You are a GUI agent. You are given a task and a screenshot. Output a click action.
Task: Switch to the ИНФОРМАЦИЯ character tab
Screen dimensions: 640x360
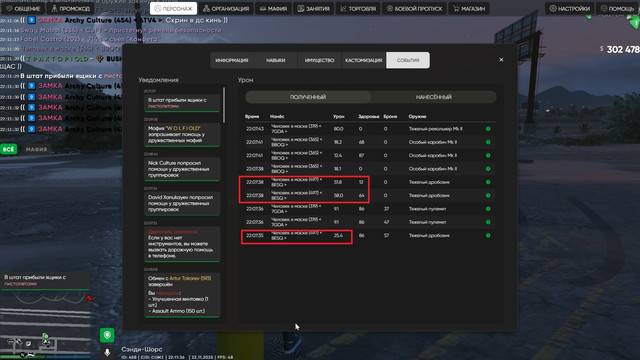tap(232, 60)
